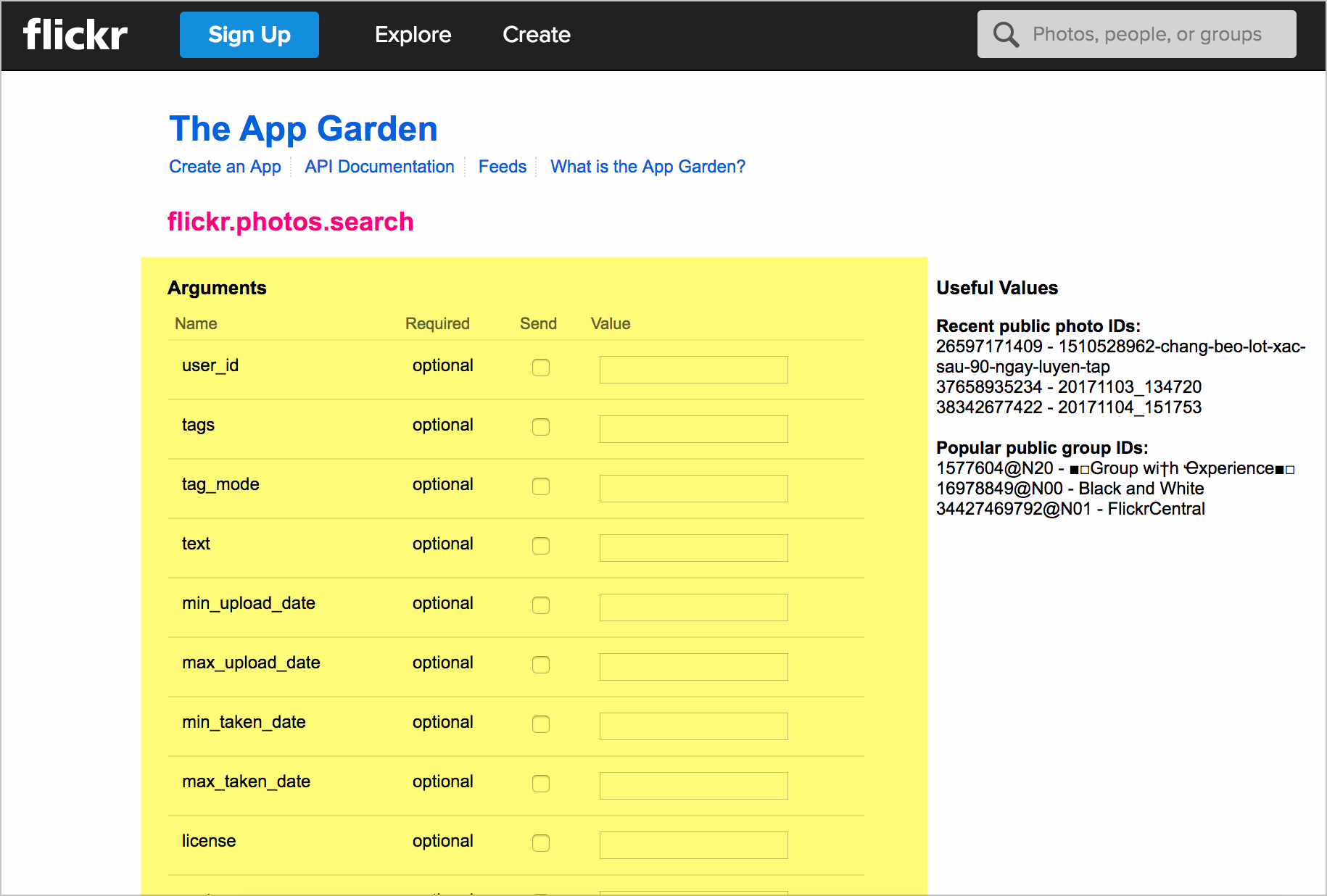Screen dimensions: 1327x896
Task: Click the user_id value field
Action: click(x=693, y=370)
